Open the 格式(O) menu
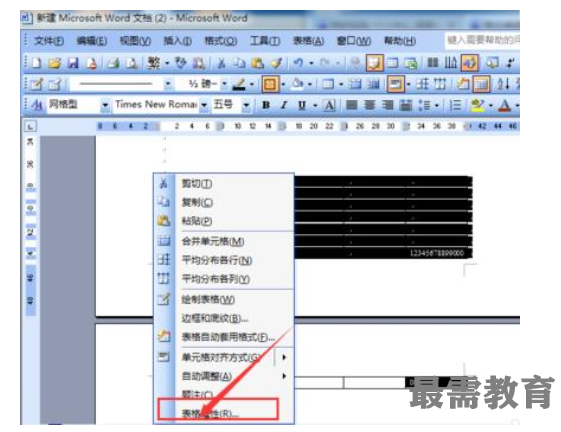The image size is (561, 432). [220, 41]
